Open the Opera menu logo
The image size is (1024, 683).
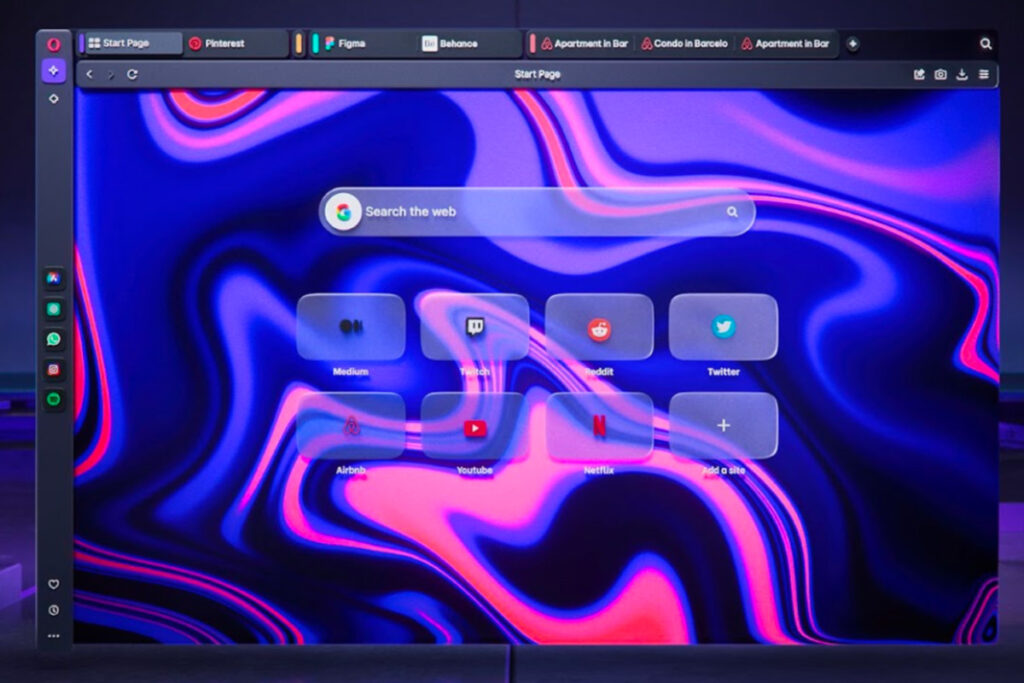pos(54,44)
